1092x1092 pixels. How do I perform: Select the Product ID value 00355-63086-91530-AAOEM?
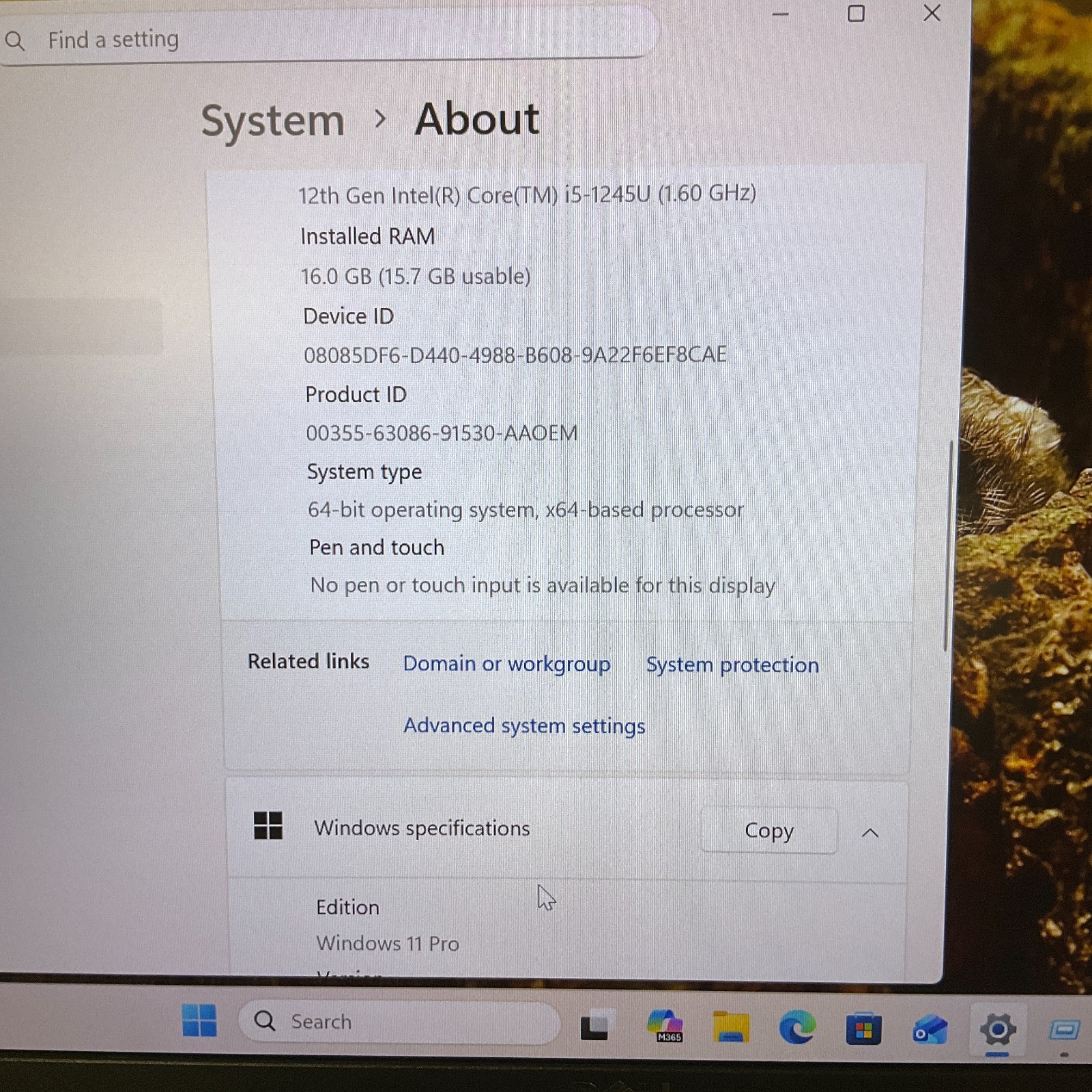442,433
